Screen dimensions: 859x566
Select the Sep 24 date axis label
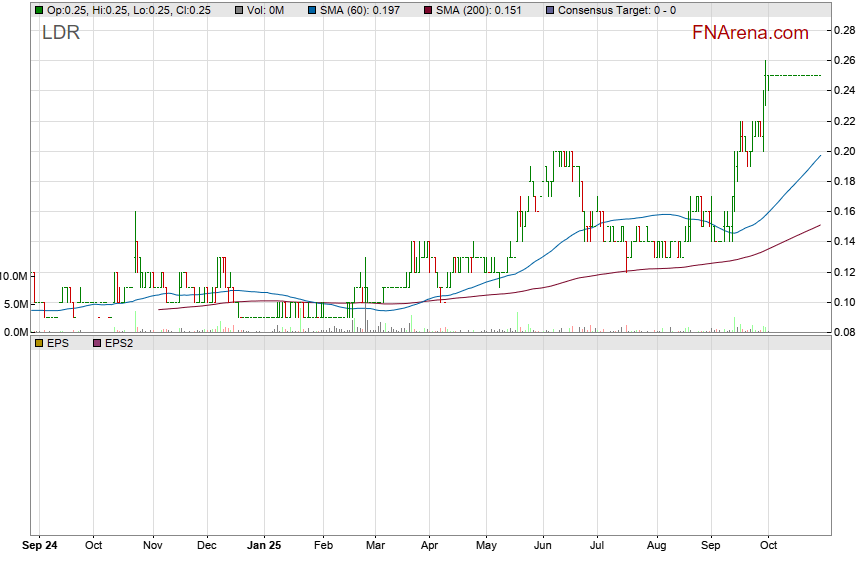tap(39, 547)
